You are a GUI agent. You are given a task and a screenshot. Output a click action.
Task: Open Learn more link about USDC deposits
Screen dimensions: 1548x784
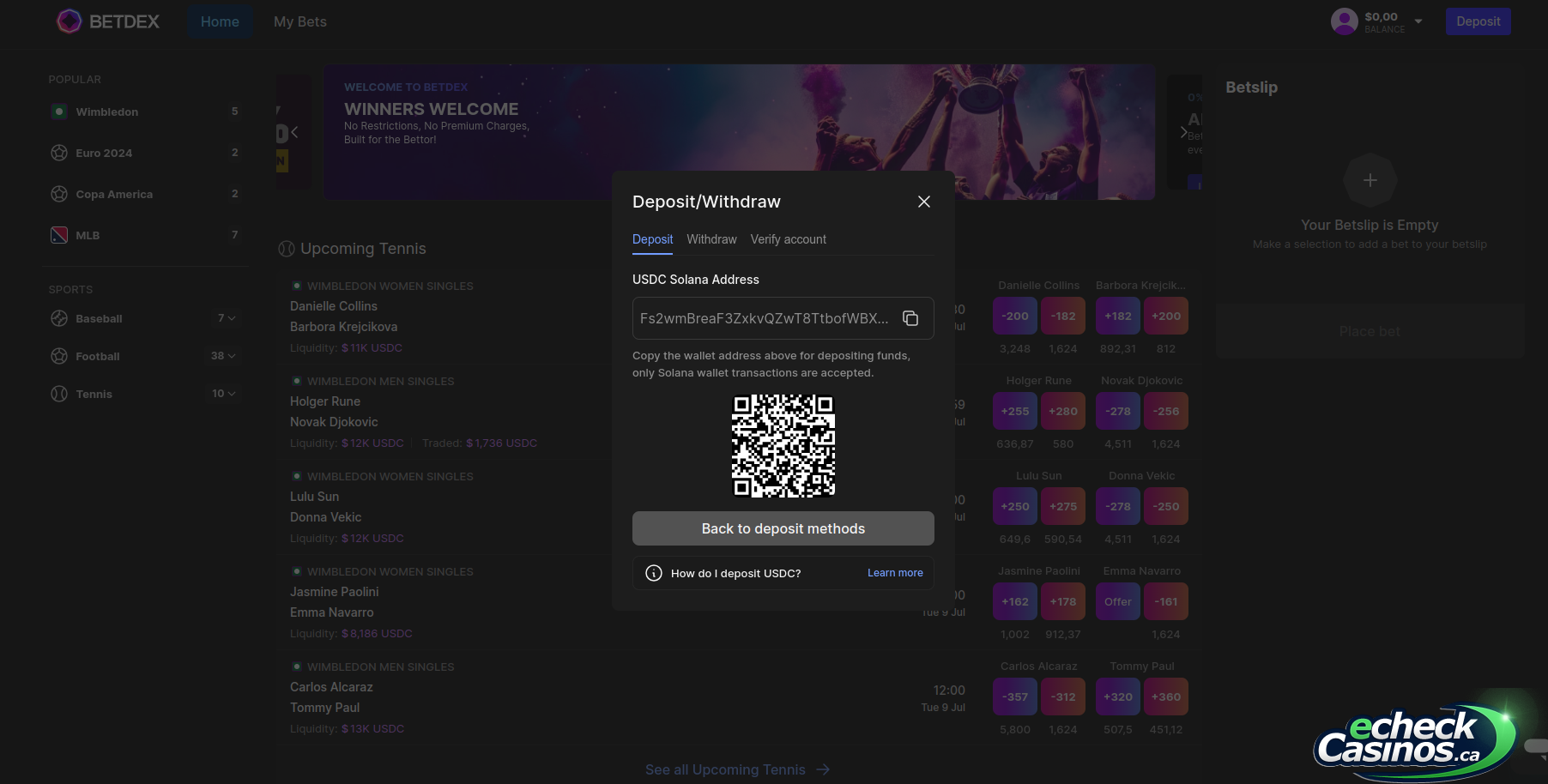point(895,573)
